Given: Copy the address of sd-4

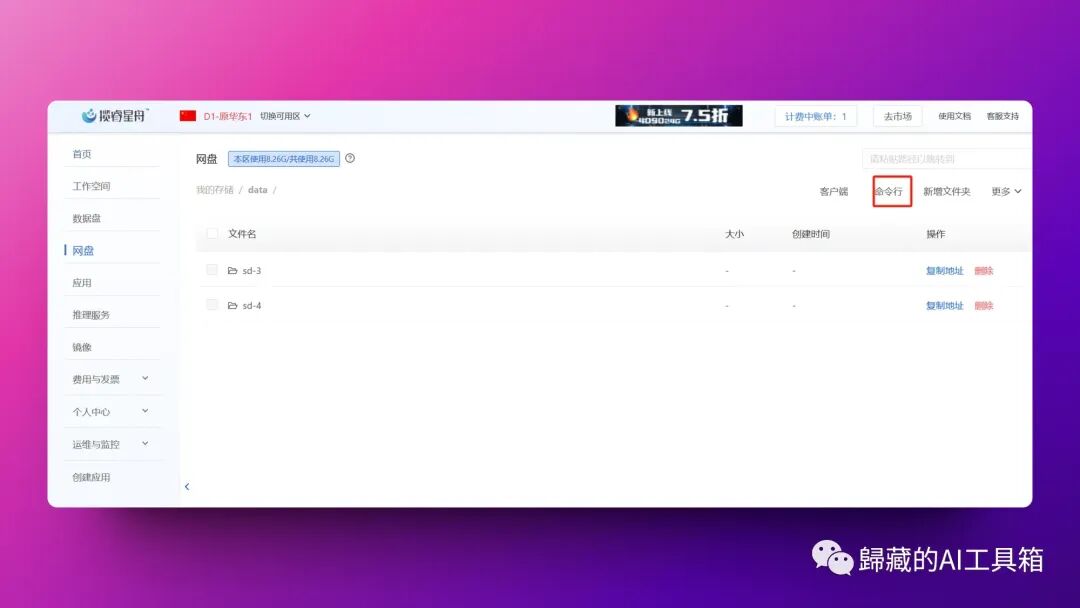Looking at the screenshot, I should 944,306.
